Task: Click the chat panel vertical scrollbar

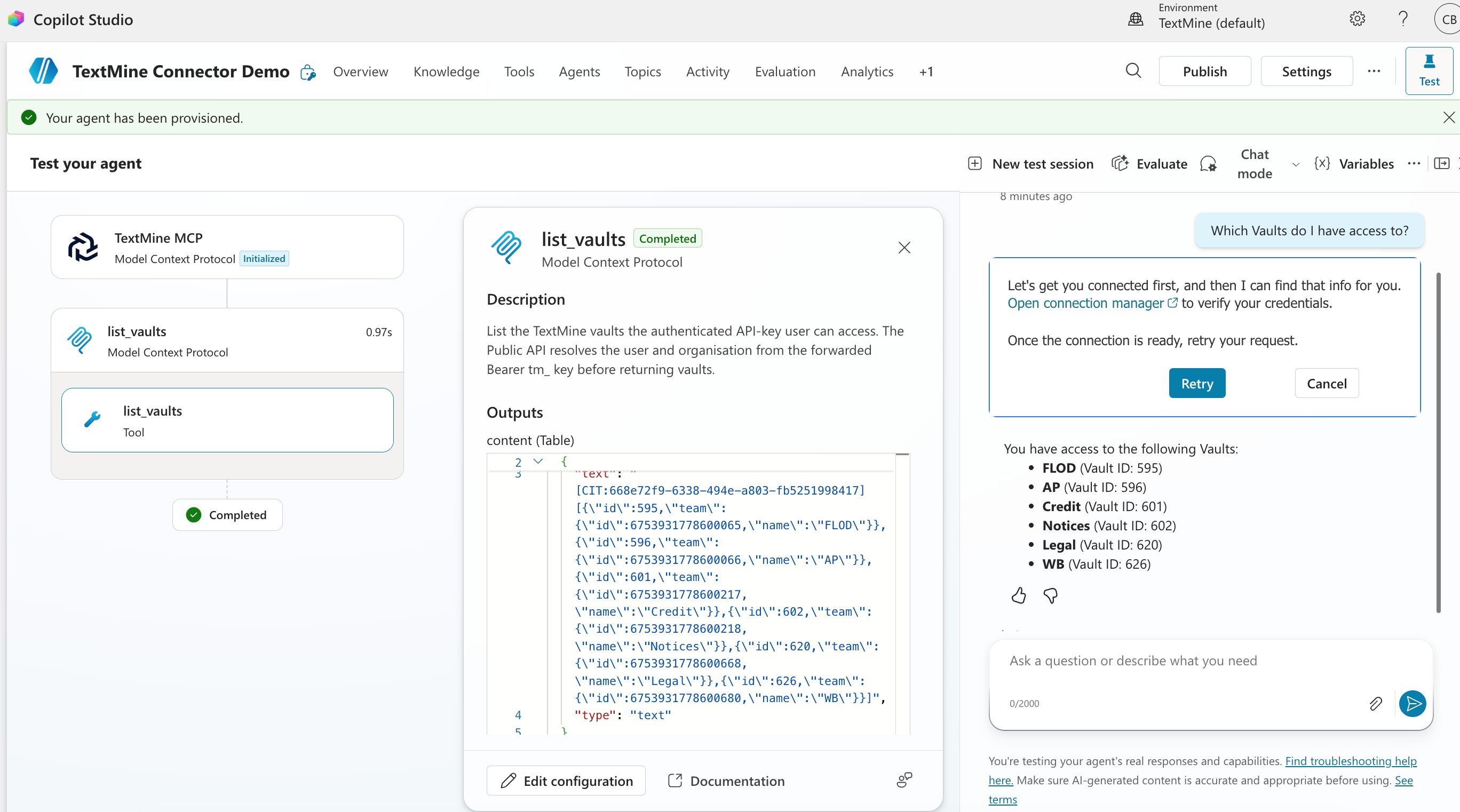Action: coord(1438,442)
